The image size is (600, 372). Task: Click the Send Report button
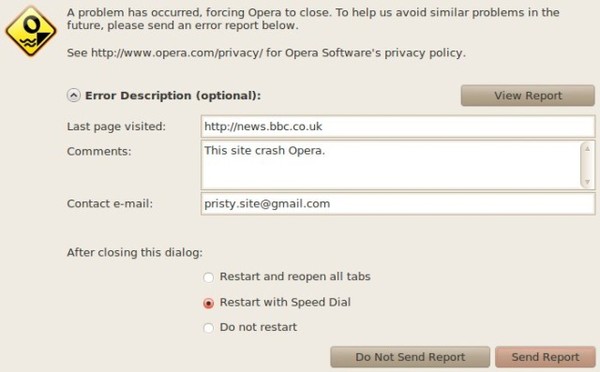[x=545, y=357]
